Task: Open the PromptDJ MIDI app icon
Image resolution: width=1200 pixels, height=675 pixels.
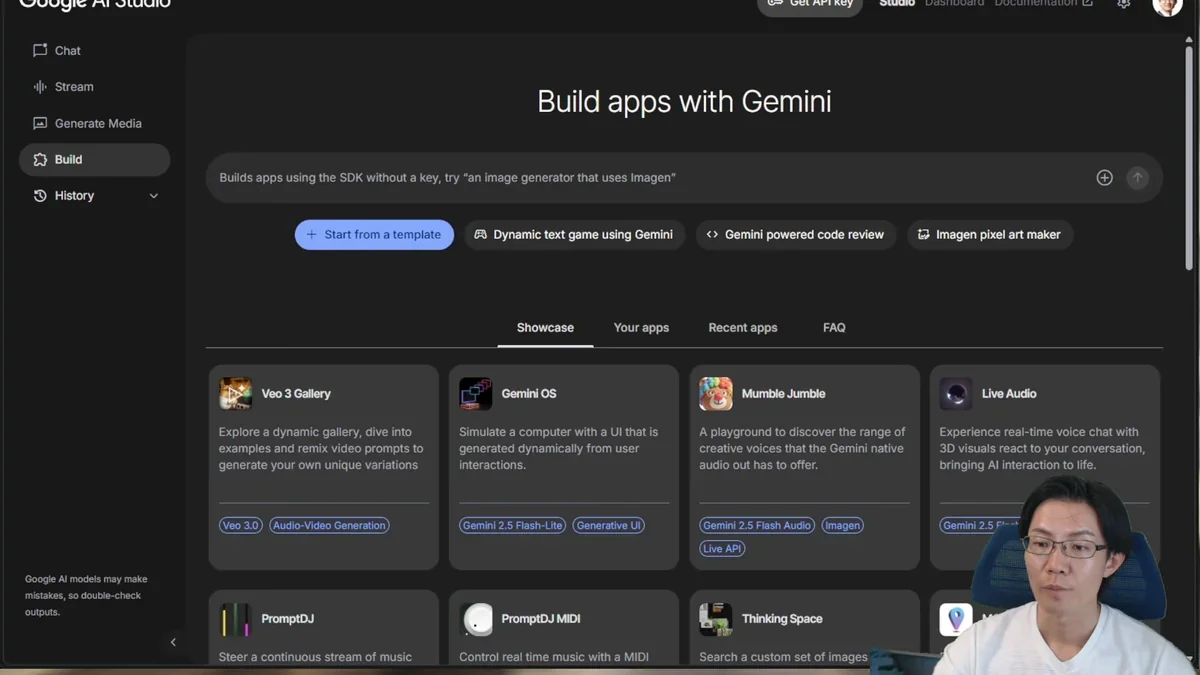Action: [476, 619]
